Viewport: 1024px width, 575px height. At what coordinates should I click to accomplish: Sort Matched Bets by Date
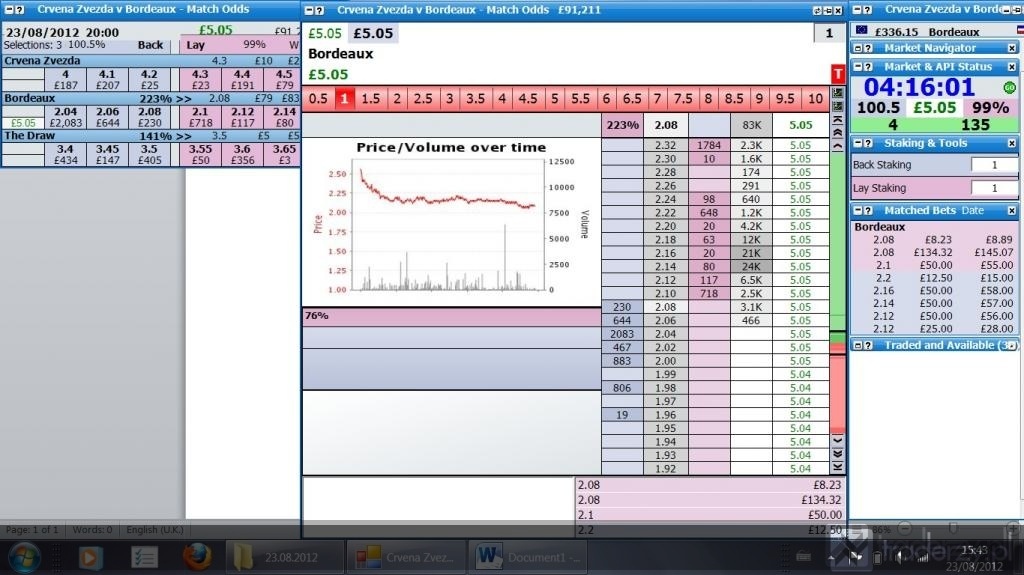pos(972,210)
